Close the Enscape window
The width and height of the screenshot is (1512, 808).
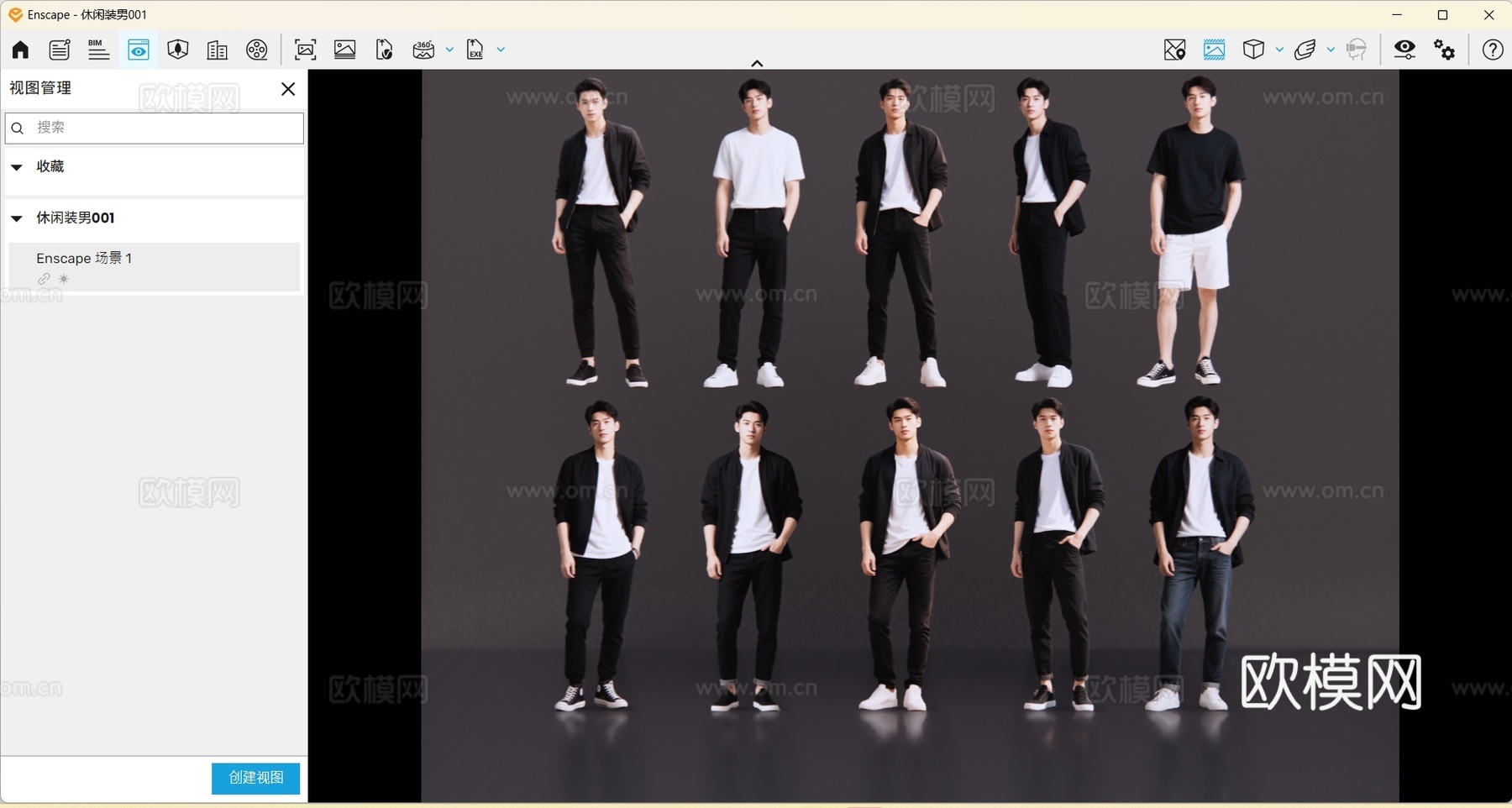(x=1489, y=15)
